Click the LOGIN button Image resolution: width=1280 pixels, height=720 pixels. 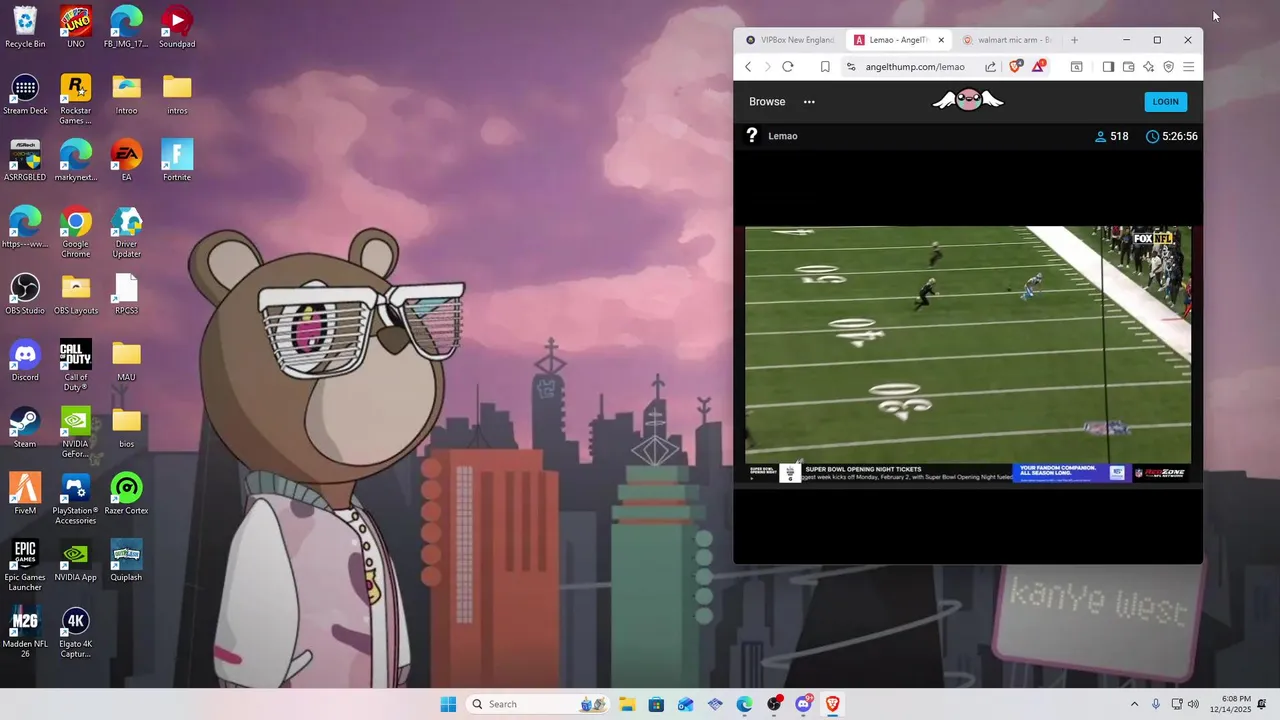[1166, 101]
